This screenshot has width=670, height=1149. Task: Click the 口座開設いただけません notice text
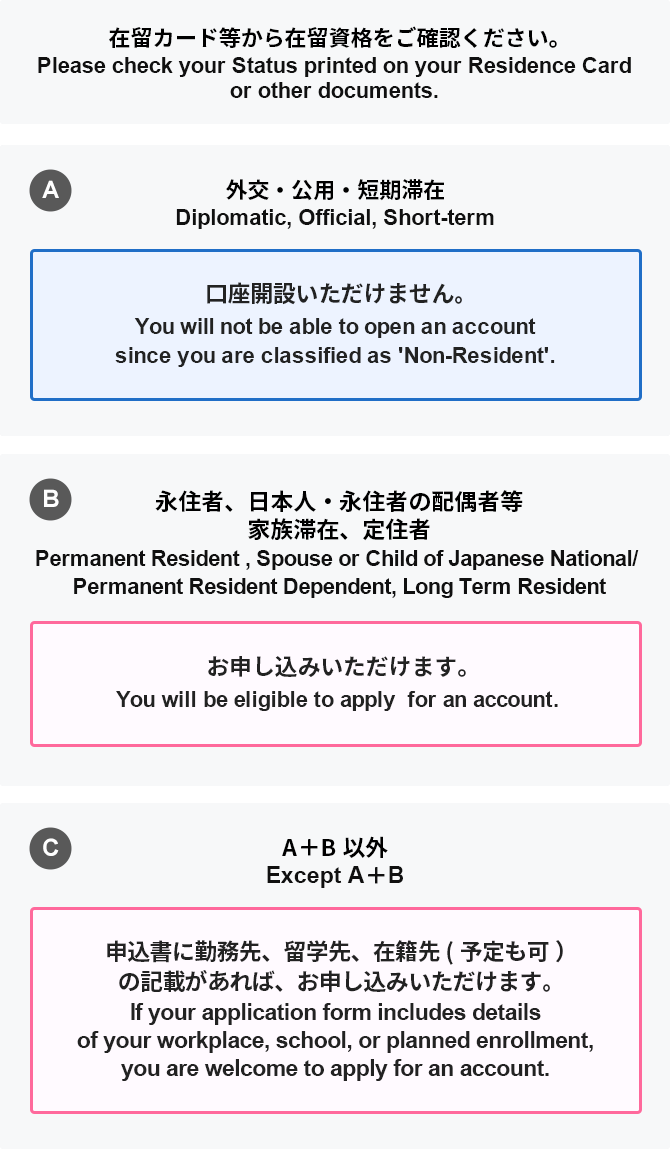point(335,295)
